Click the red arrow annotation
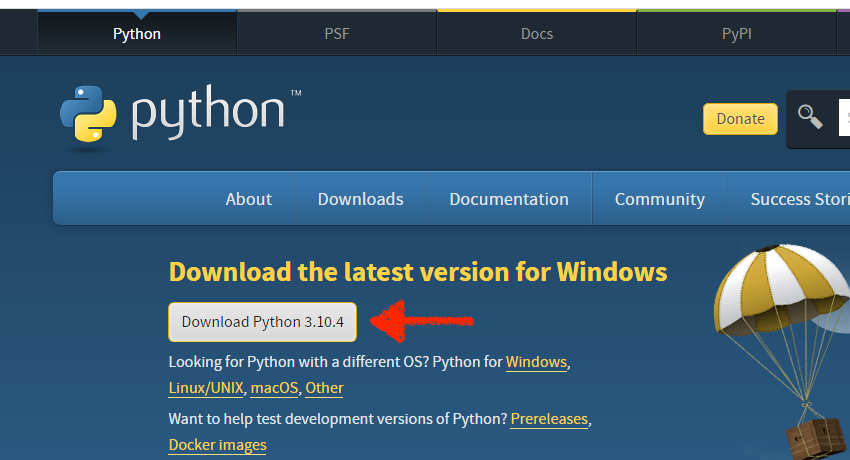 (x=421, y=321)
